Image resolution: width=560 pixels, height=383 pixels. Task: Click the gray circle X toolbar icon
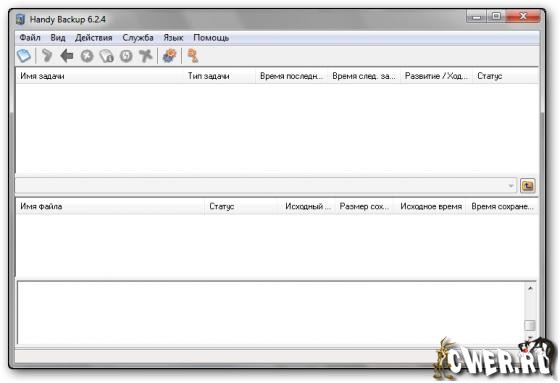point(87,56)
